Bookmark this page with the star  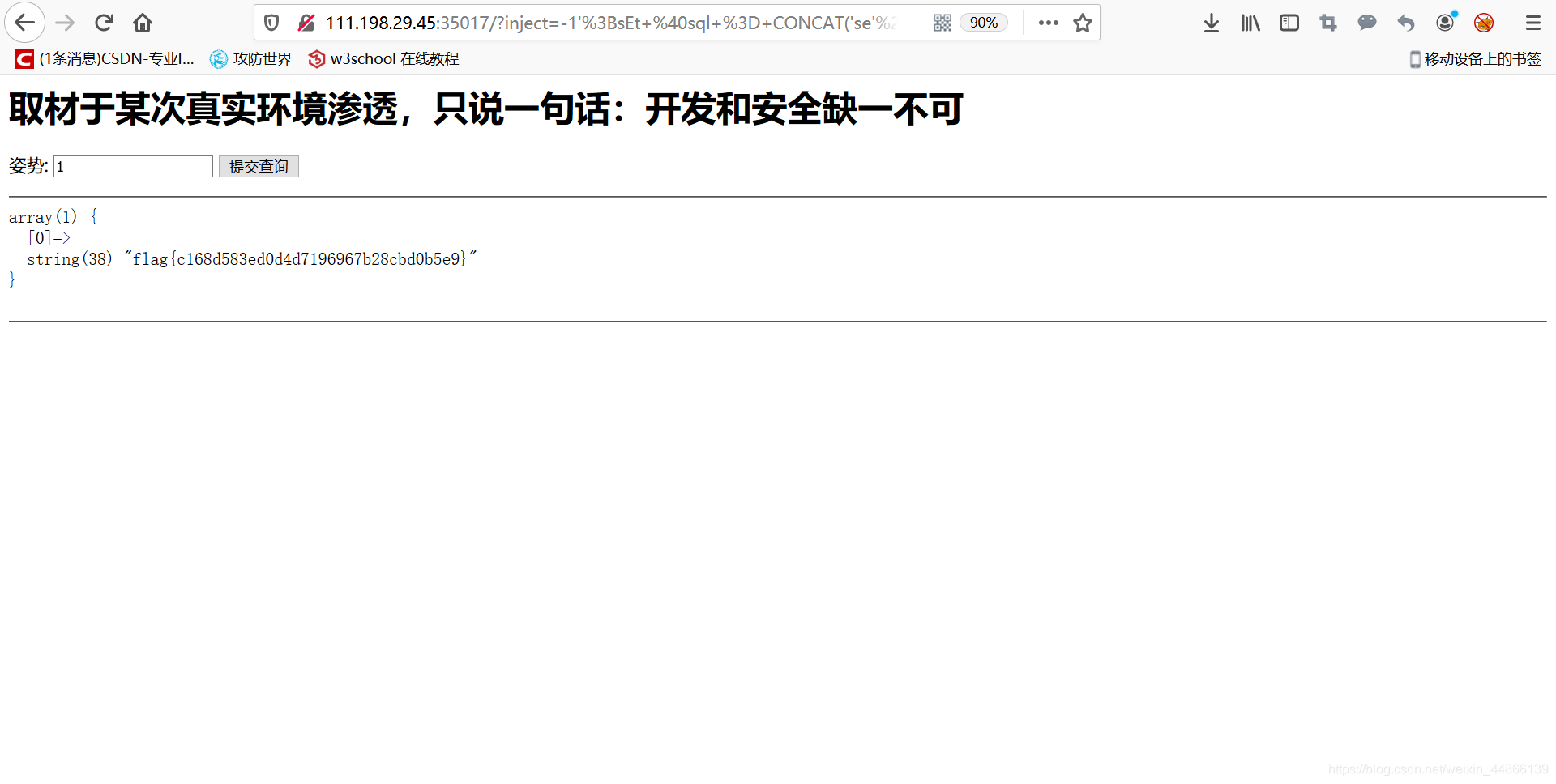point(1083,23)
